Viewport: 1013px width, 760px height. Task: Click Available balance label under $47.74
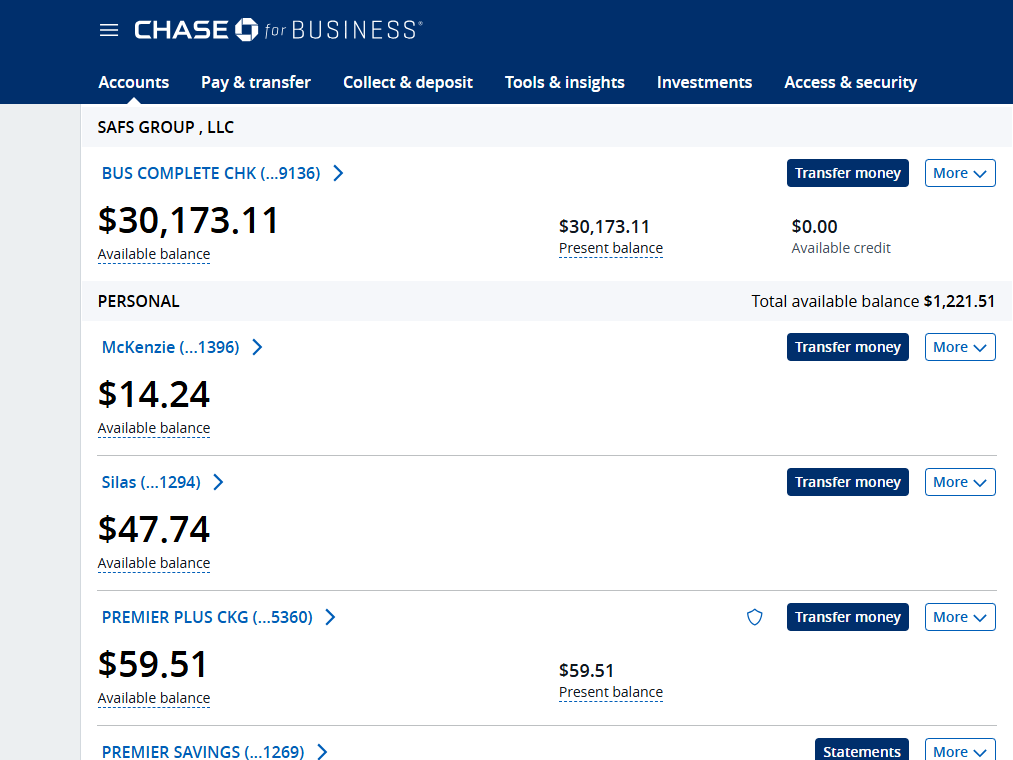pos(154,564)
